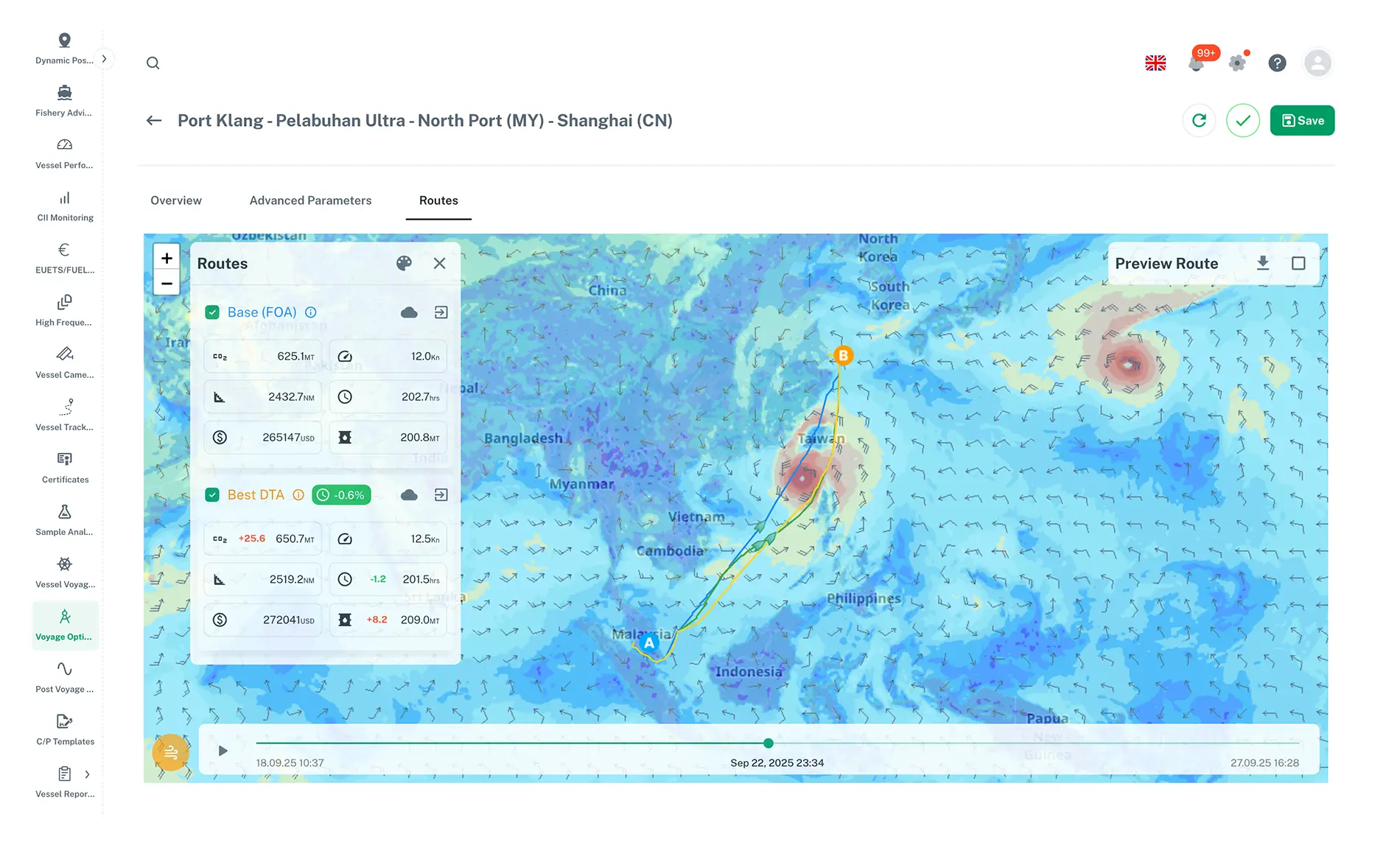Image resolution: width=1400 pixels, height=848 pixels.
Task: Maximize the Preview Route panel
Action: point(1298,263)
